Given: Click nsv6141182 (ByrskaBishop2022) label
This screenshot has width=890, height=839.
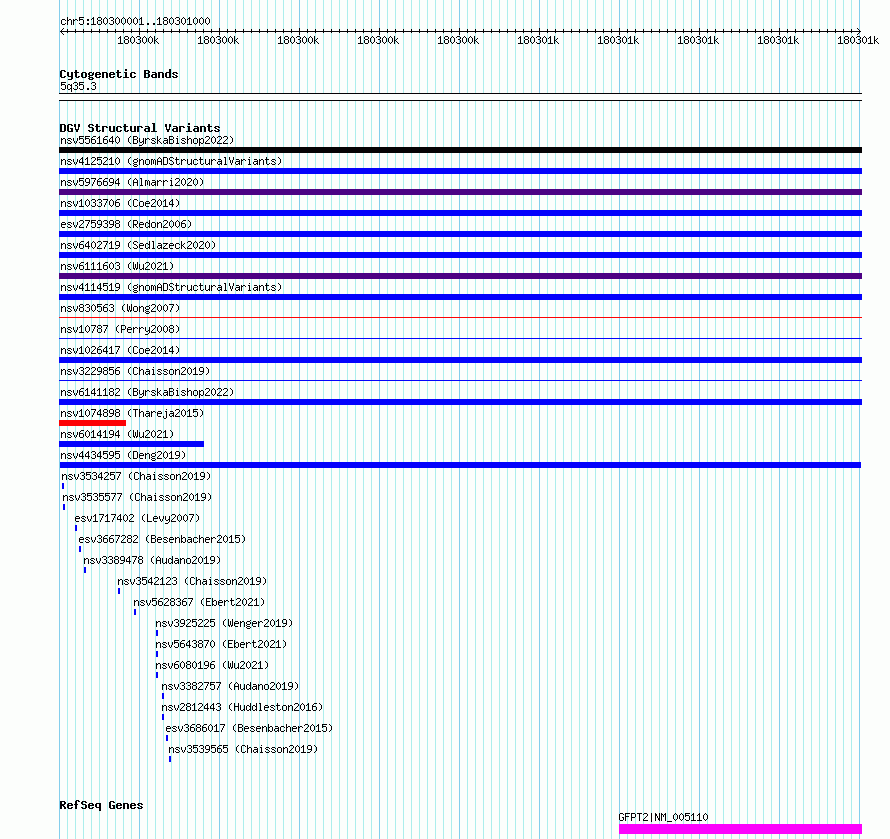Looking at the screenshot, I should pos(147,392).
